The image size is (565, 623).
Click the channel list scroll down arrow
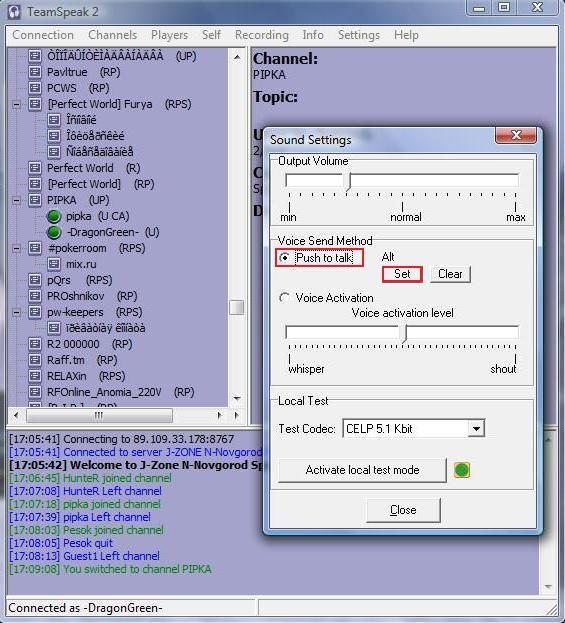[237, 398]
